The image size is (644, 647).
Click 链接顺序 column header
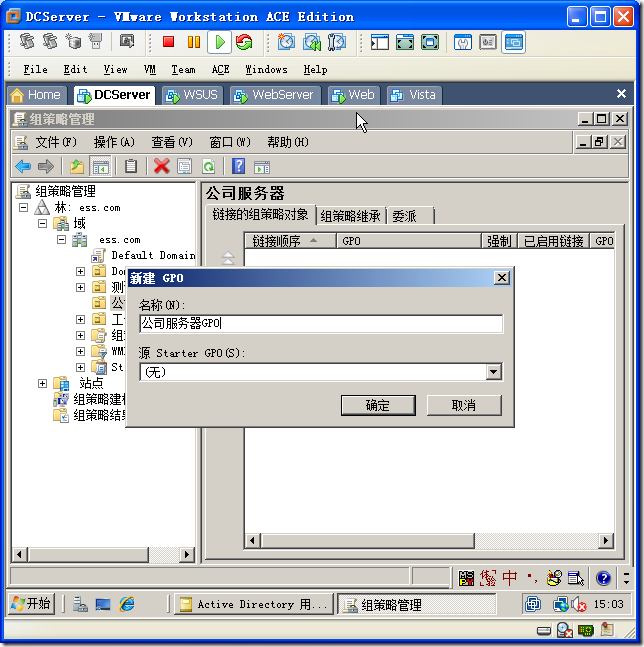[290, 241]
